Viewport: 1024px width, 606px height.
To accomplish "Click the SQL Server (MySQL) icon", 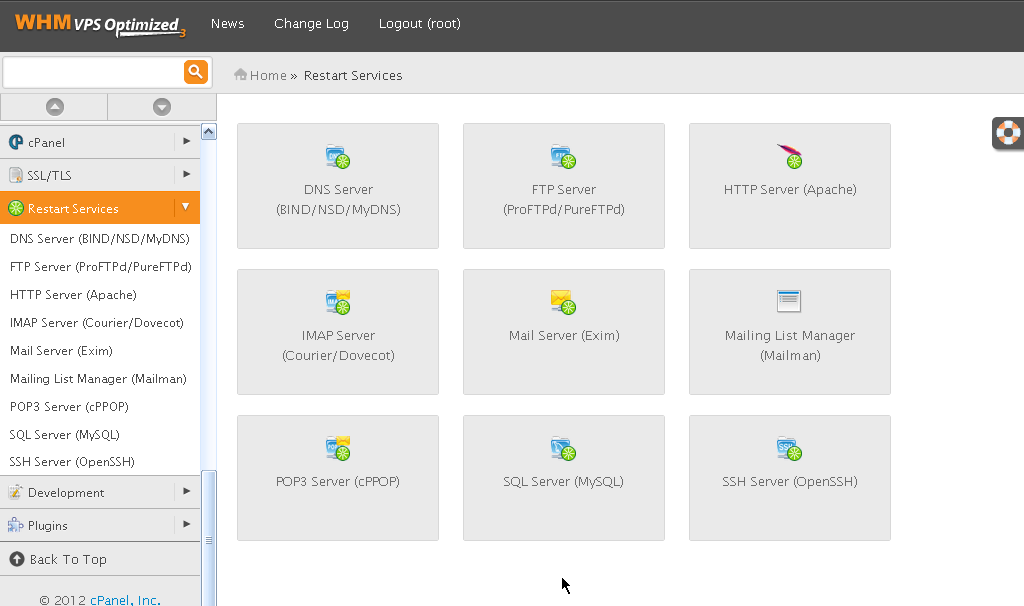I will coord(563,449).
